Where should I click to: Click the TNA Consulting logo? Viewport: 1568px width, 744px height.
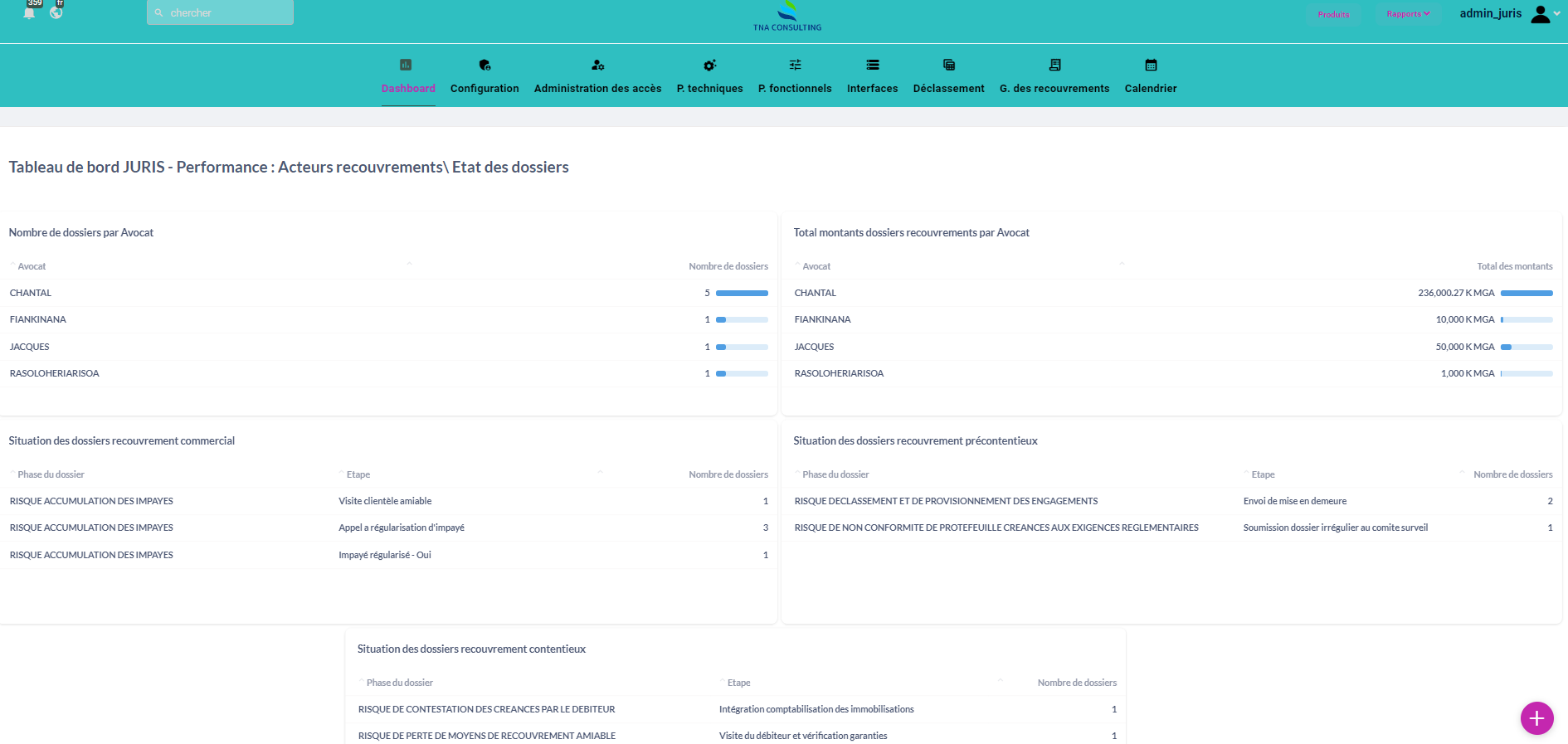[x=786, y=16]
